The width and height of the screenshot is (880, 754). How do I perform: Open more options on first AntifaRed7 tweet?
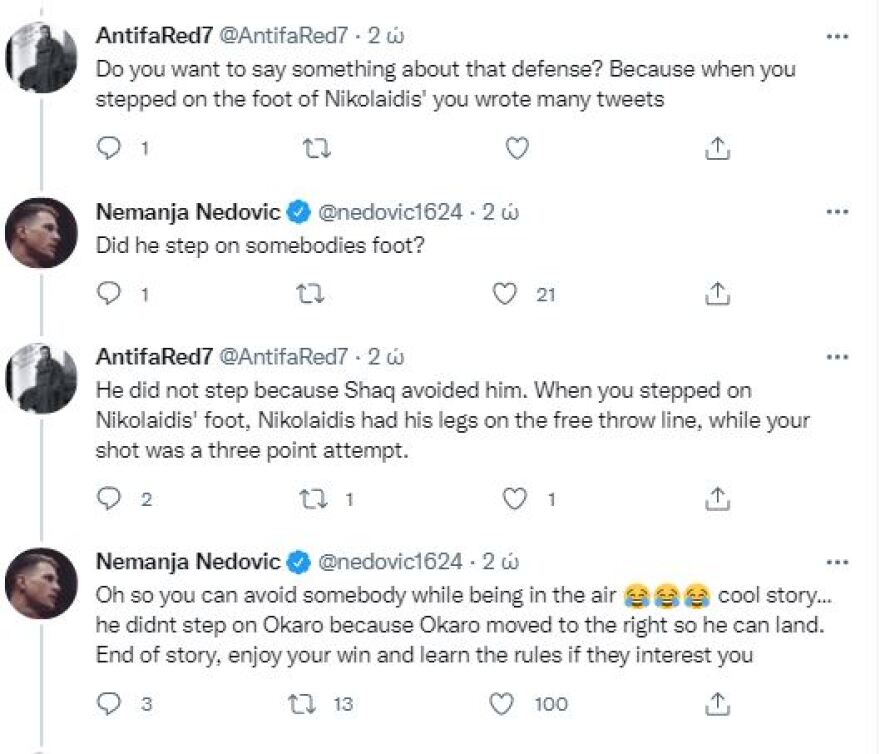pyautogui.click(x=836, y=36)
